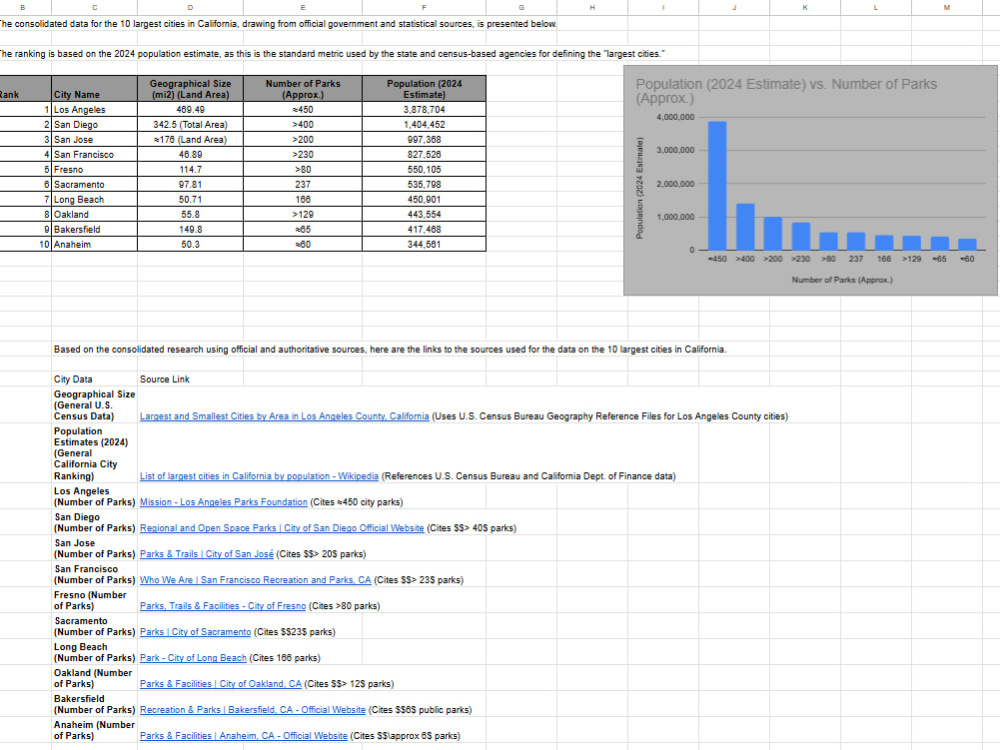The height and width of the screenshot is (750, 1000).
Task: Click the chart bar labeled 237
Action: [856, 241]
